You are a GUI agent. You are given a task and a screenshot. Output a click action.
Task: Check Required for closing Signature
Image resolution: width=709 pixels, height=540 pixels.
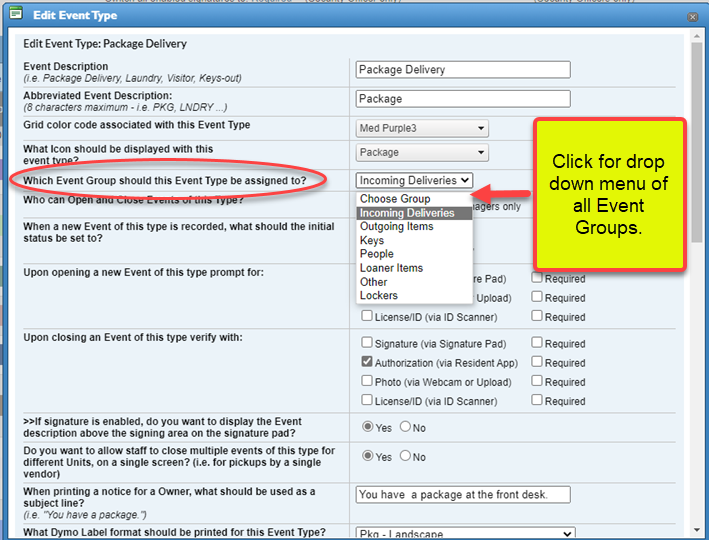[x=537, y=342]
